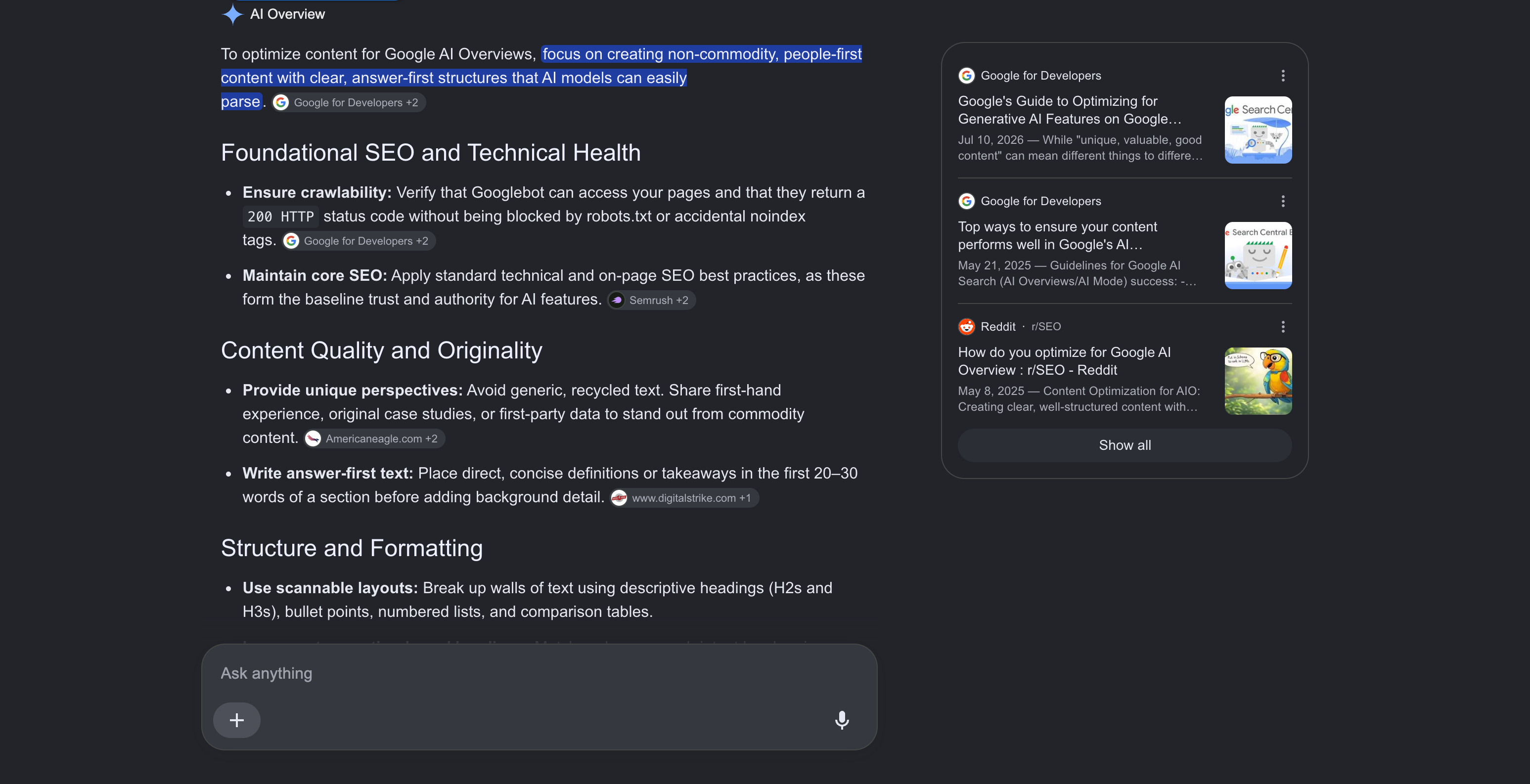Click 'May 21, 2025' snippet on second card
Viewport: 1530px width, 784px height.
click(x=994, y=265)
